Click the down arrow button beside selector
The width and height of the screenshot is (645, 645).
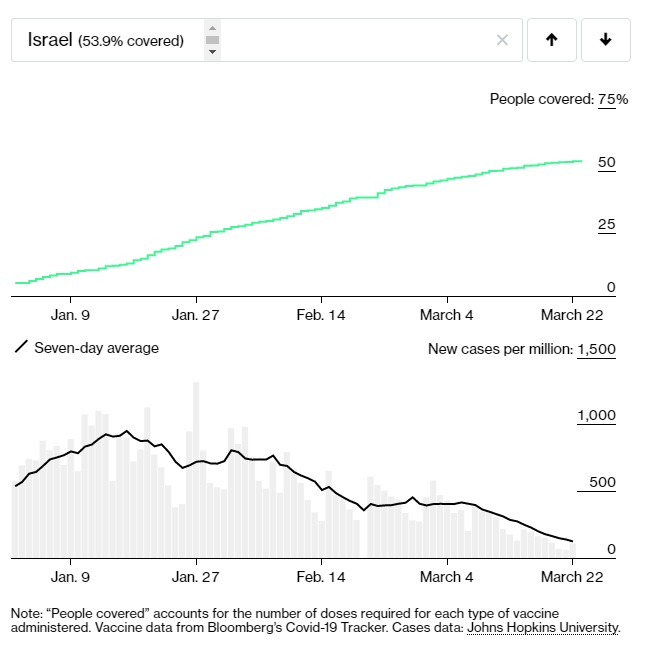click(605, 40)
